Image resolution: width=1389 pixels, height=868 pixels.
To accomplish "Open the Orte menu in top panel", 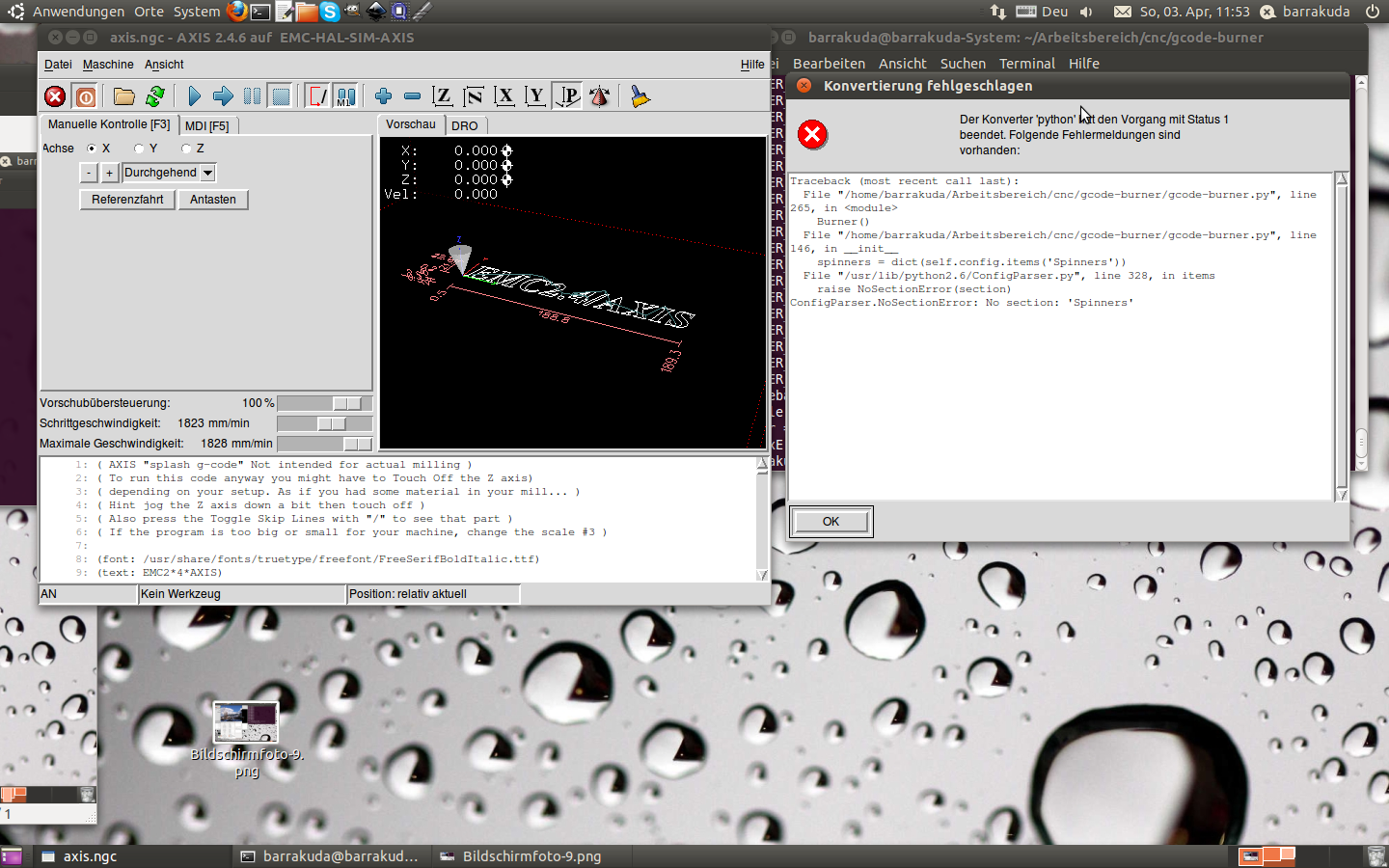I will click(x=149, y=12).
